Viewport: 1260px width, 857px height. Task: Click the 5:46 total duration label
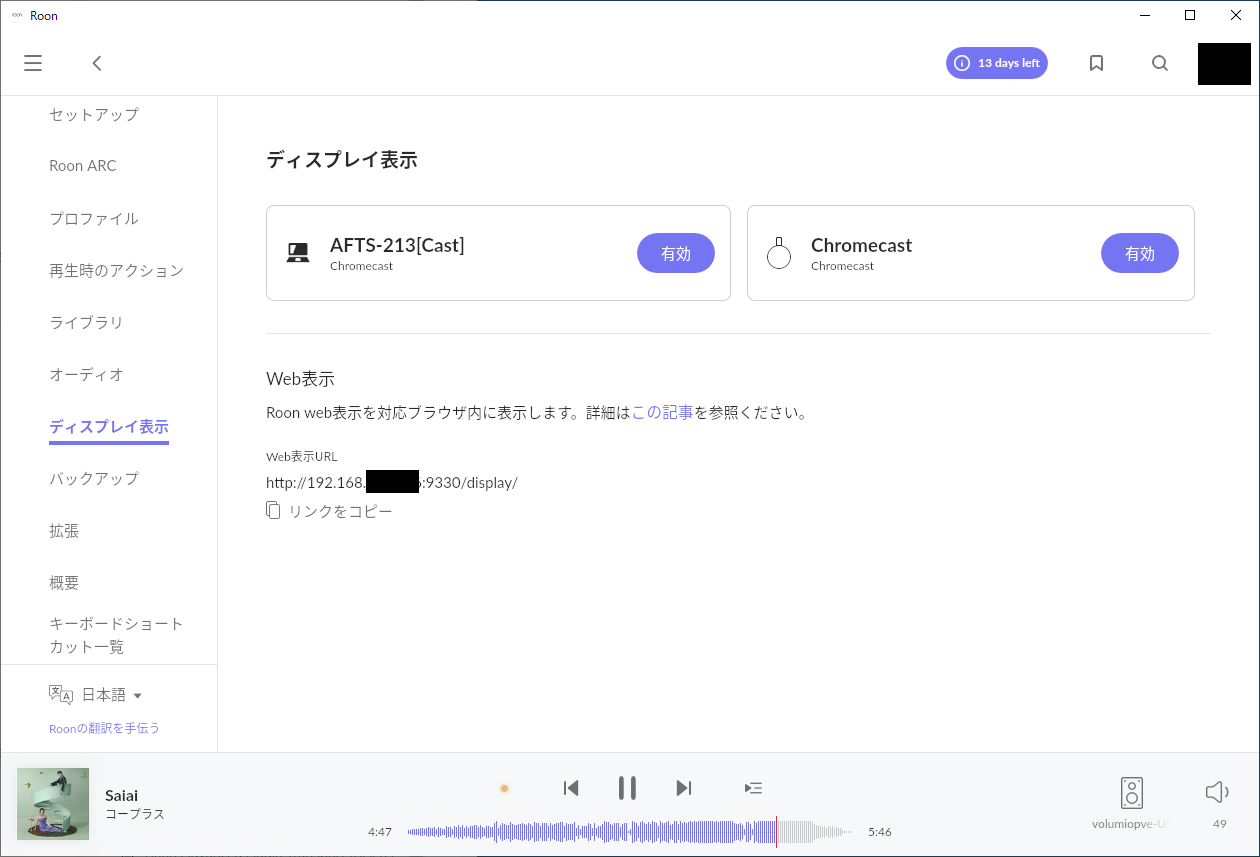(880, 832)
